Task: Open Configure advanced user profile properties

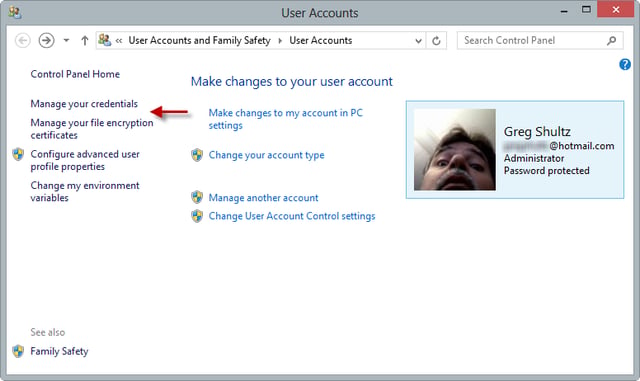Action: point(85,160)
